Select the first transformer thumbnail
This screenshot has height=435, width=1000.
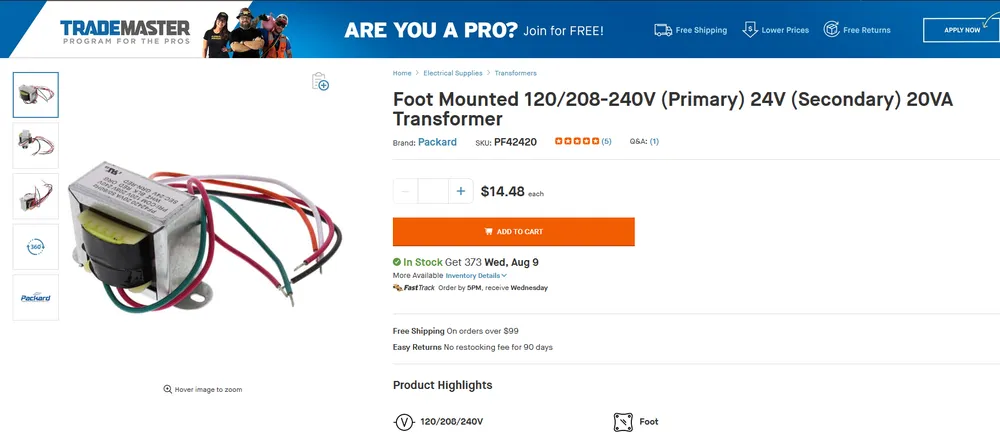click(36, 95)
